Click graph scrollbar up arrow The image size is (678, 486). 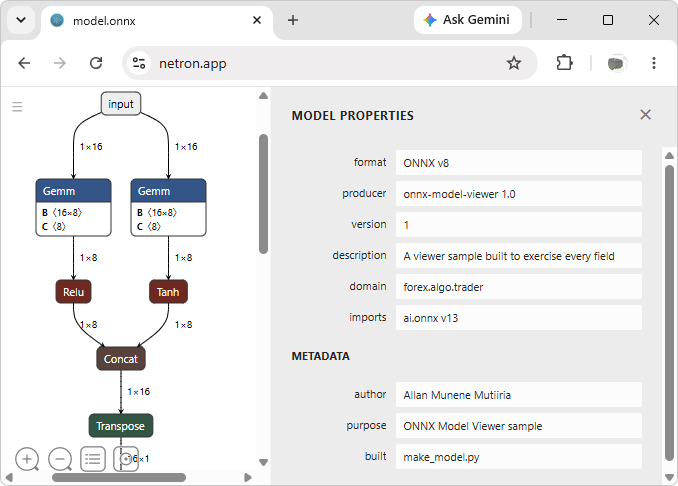pyautogui.click(x=263, y=96)
